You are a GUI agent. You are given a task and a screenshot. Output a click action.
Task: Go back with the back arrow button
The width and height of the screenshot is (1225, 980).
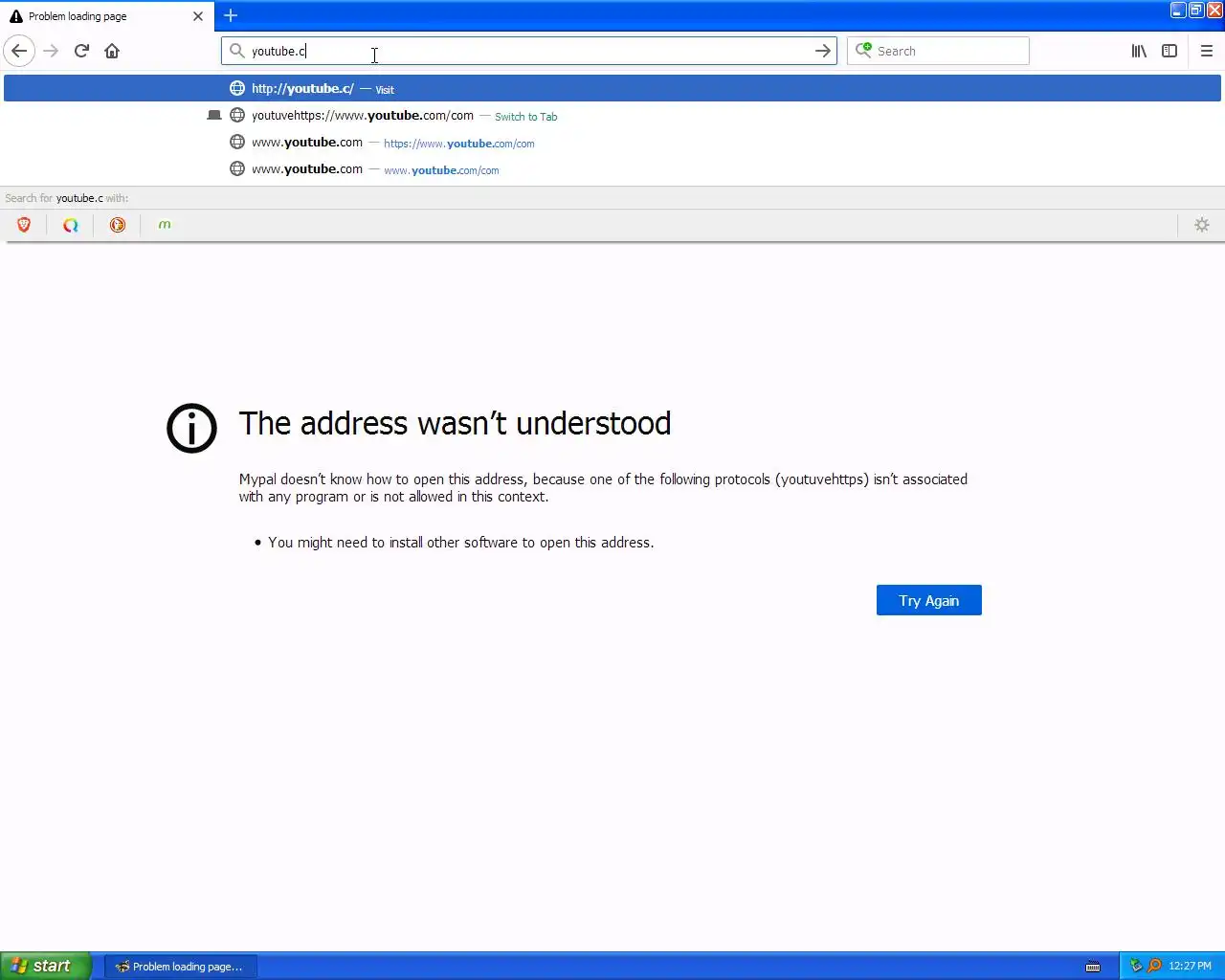[19, 51]
